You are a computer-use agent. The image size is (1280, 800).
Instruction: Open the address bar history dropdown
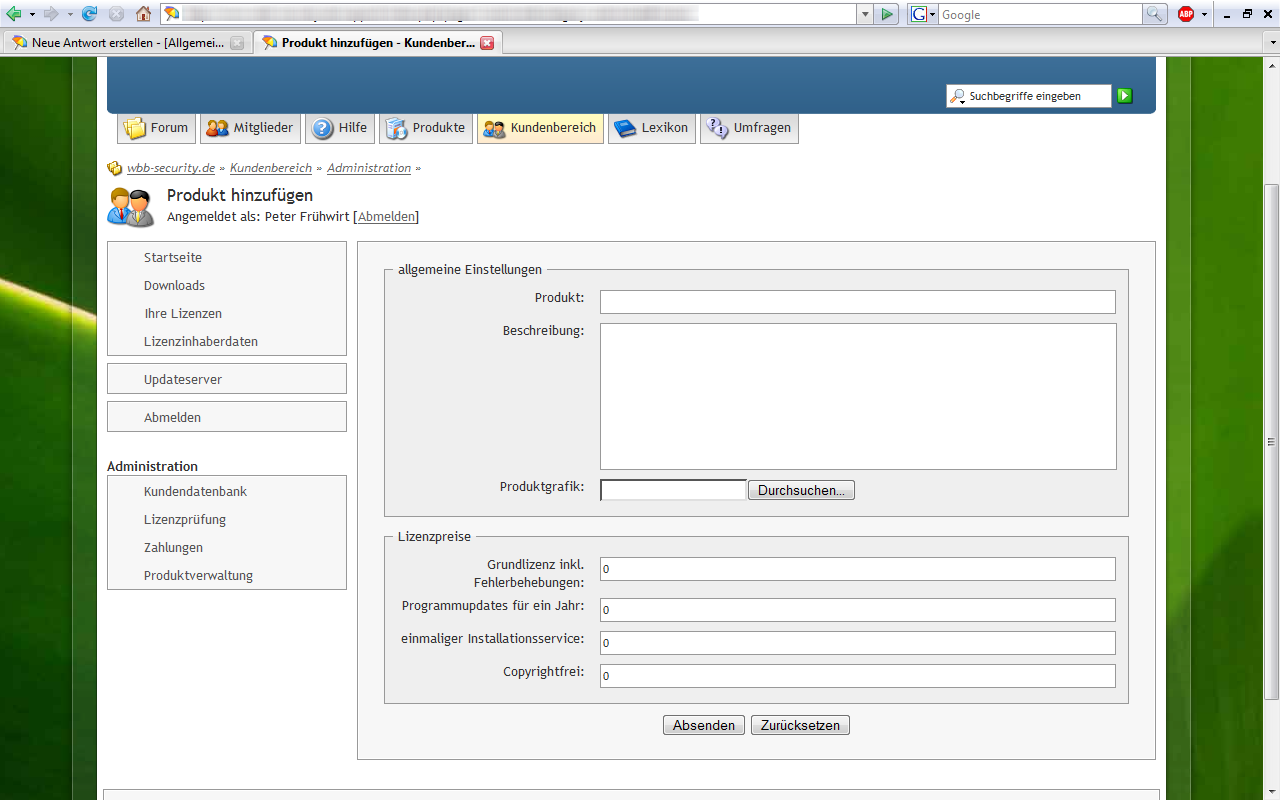click(865, 14)
